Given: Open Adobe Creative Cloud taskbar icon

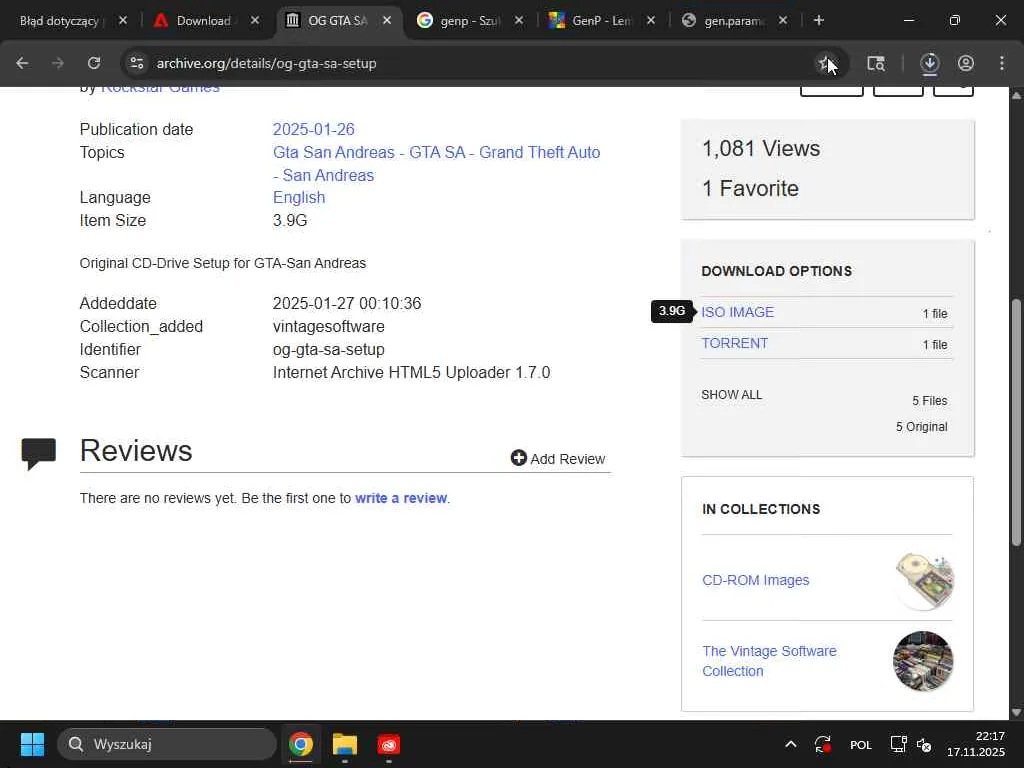Looking at the screenshot, I should [x=389, y=744].
